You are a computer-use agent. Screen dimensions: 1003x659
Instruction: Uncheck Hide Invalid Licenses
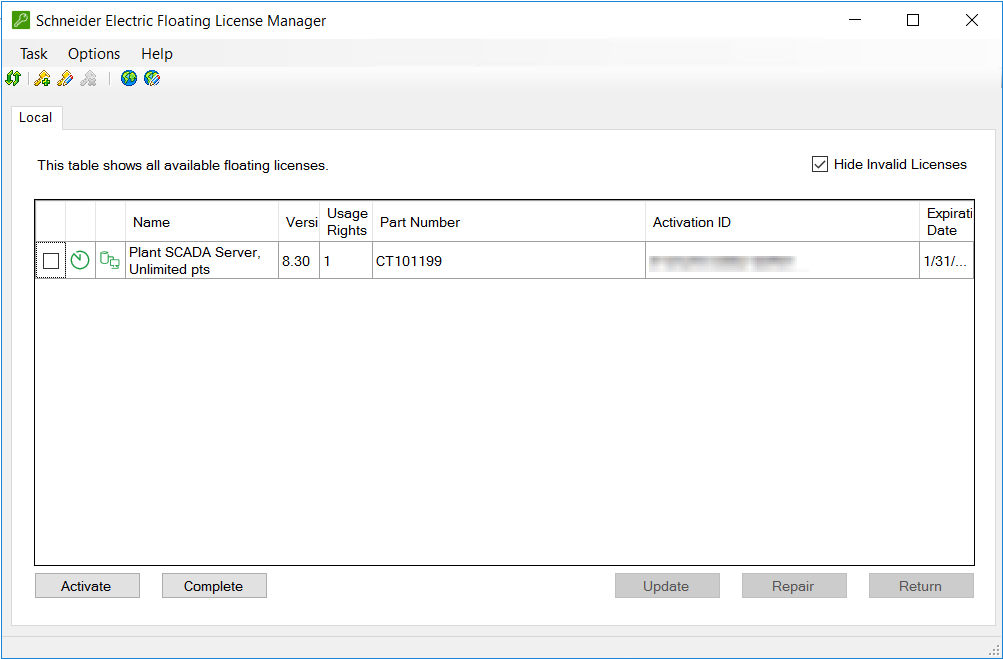(x=819, y=164)
